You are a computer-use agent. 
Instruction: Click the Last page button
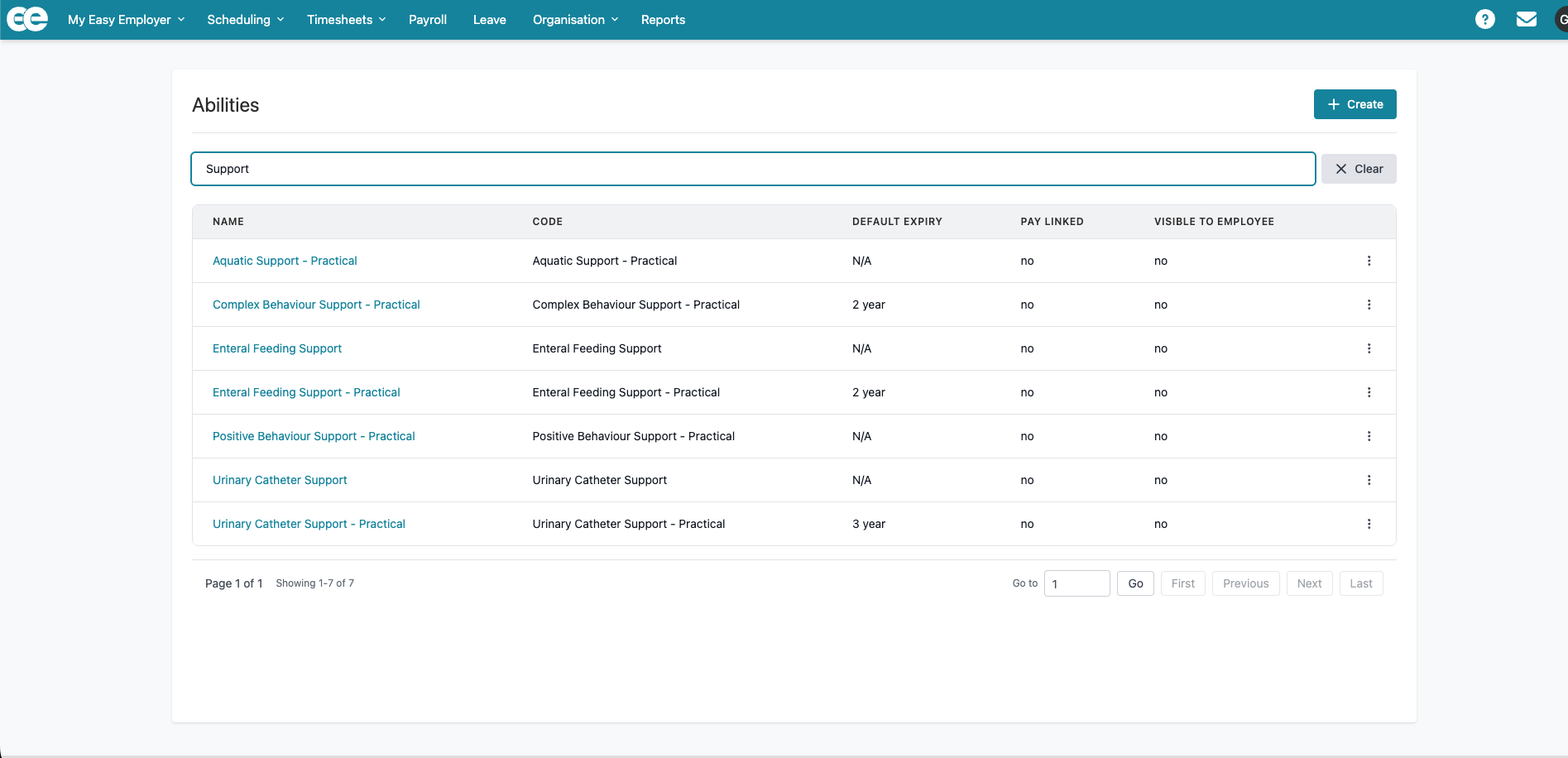1361,583
